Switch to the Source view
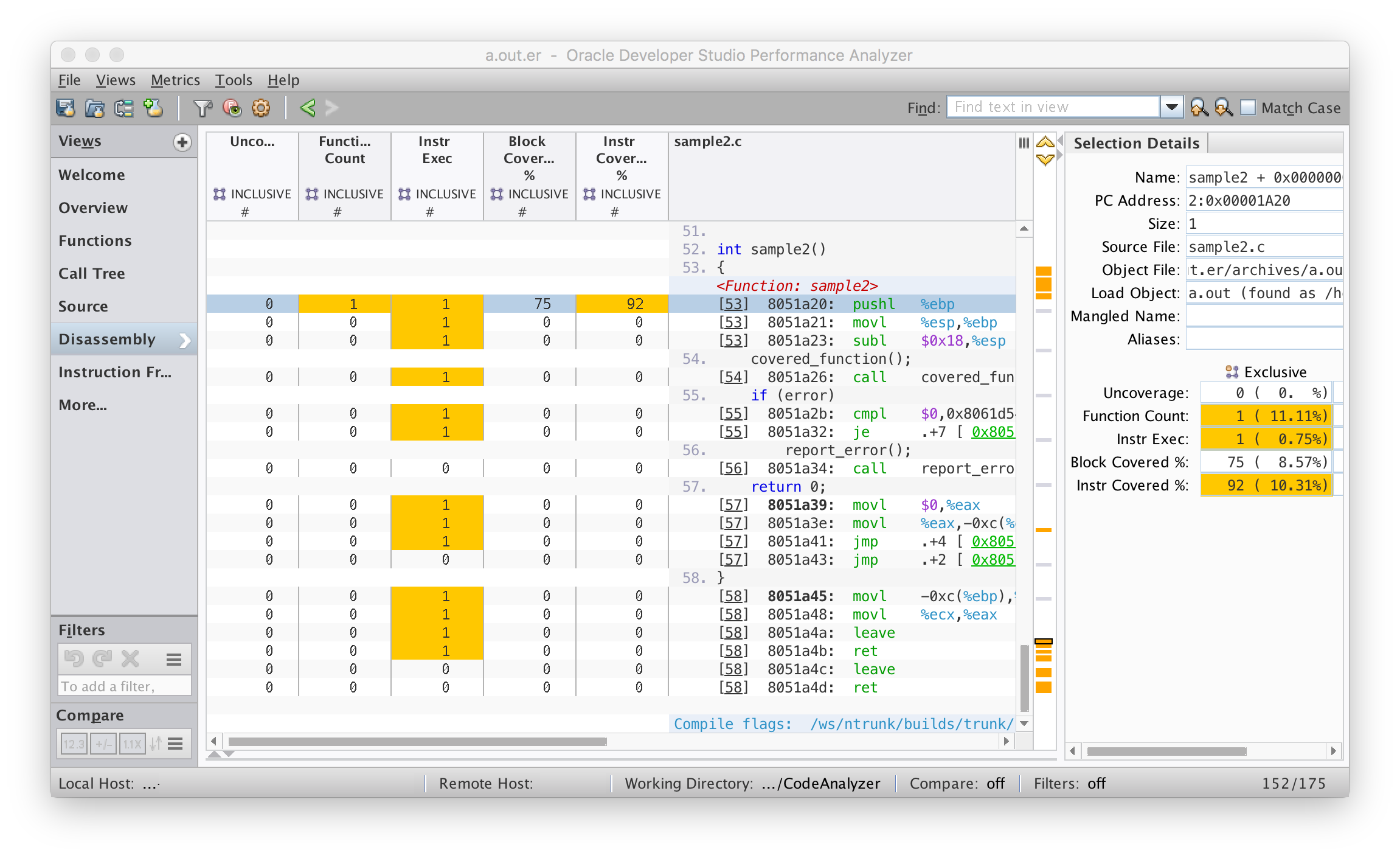Viewport: 1400px width, 858px height. [x=124, y=307]
